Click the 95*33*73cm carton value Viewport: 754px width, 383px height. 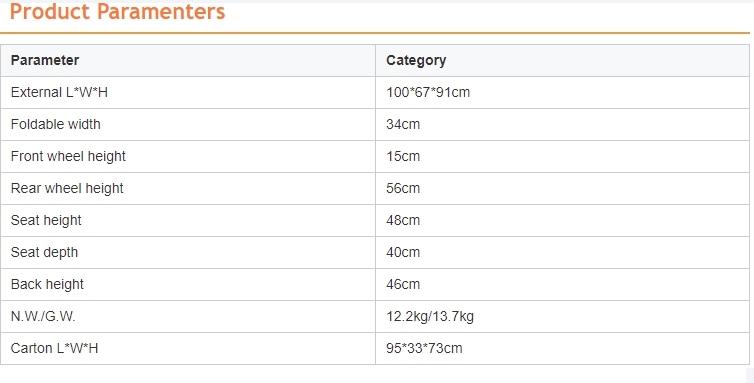pos(424,348)
